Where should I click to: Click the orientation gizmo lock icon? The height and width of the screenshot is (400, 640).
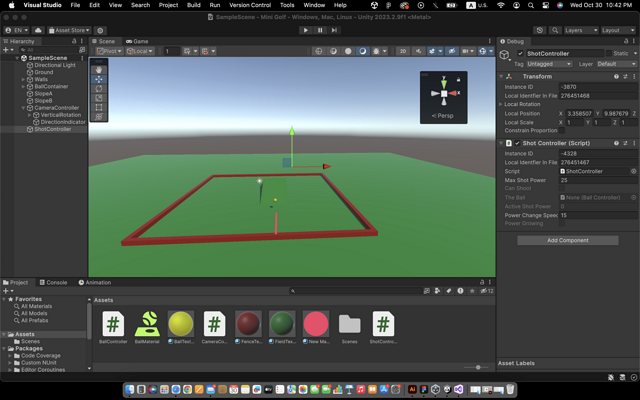(x=458, y=80)
